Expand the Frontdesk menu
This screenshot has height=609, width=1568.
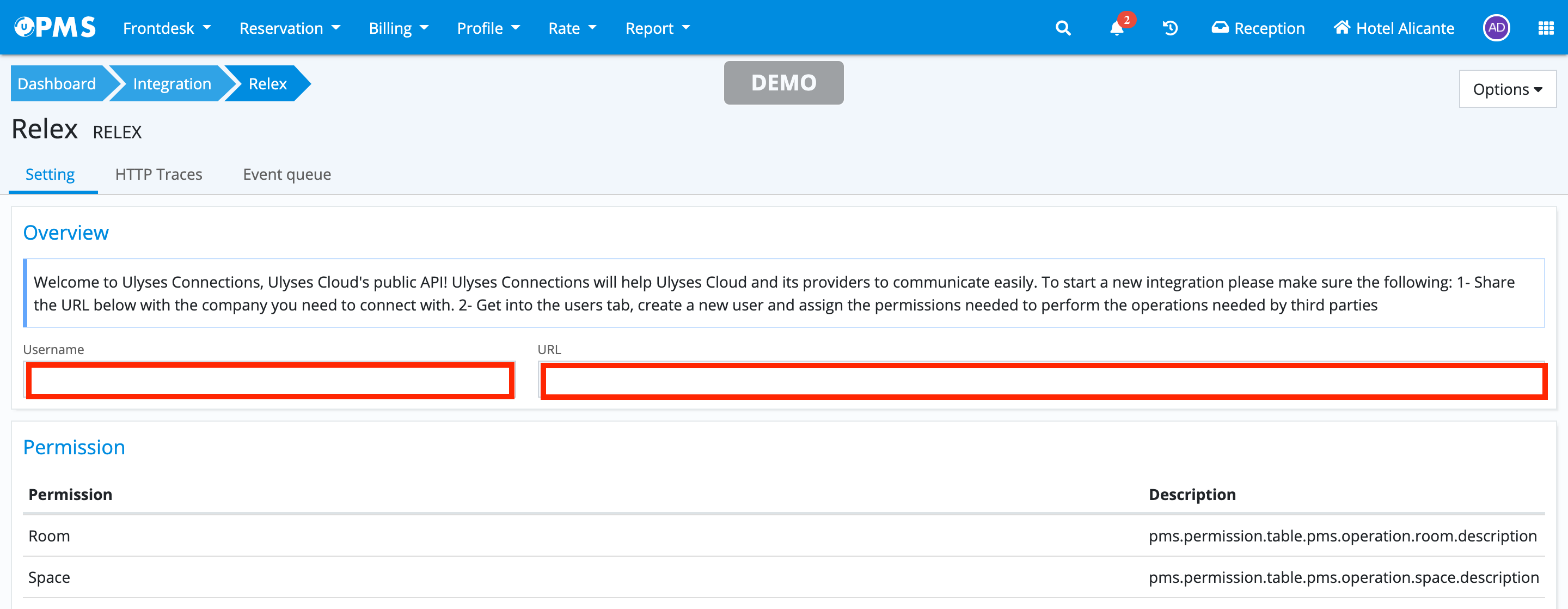coord(166,28)
